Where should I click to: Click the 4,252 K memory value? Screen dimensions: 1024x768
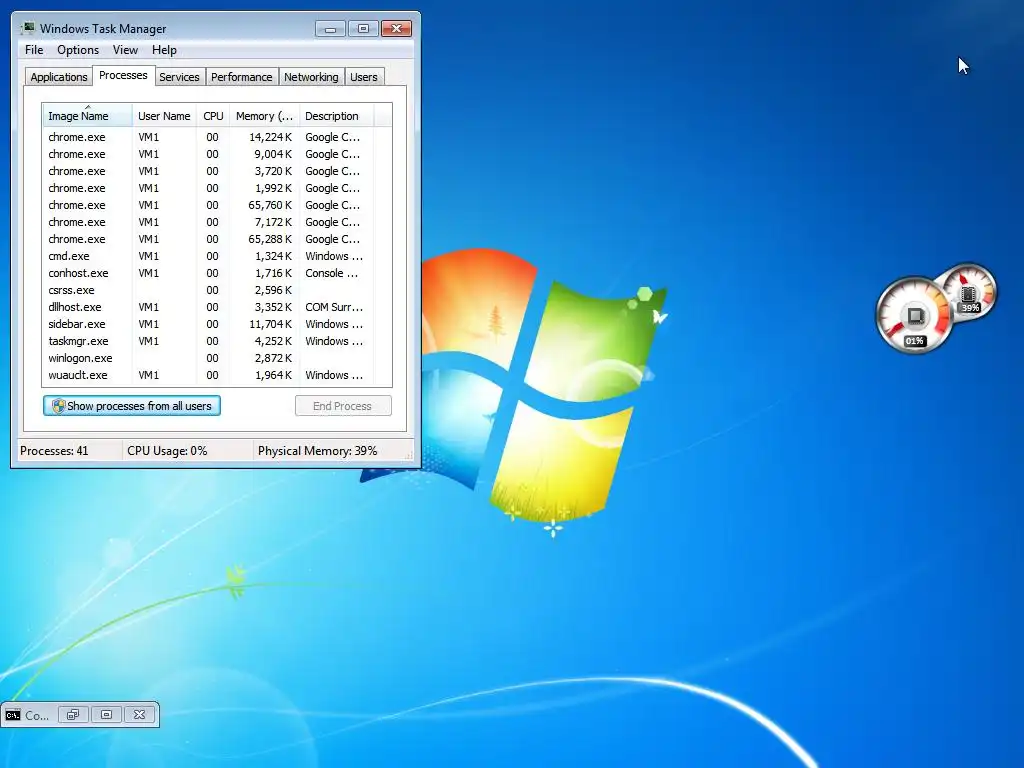coord(274,341)
